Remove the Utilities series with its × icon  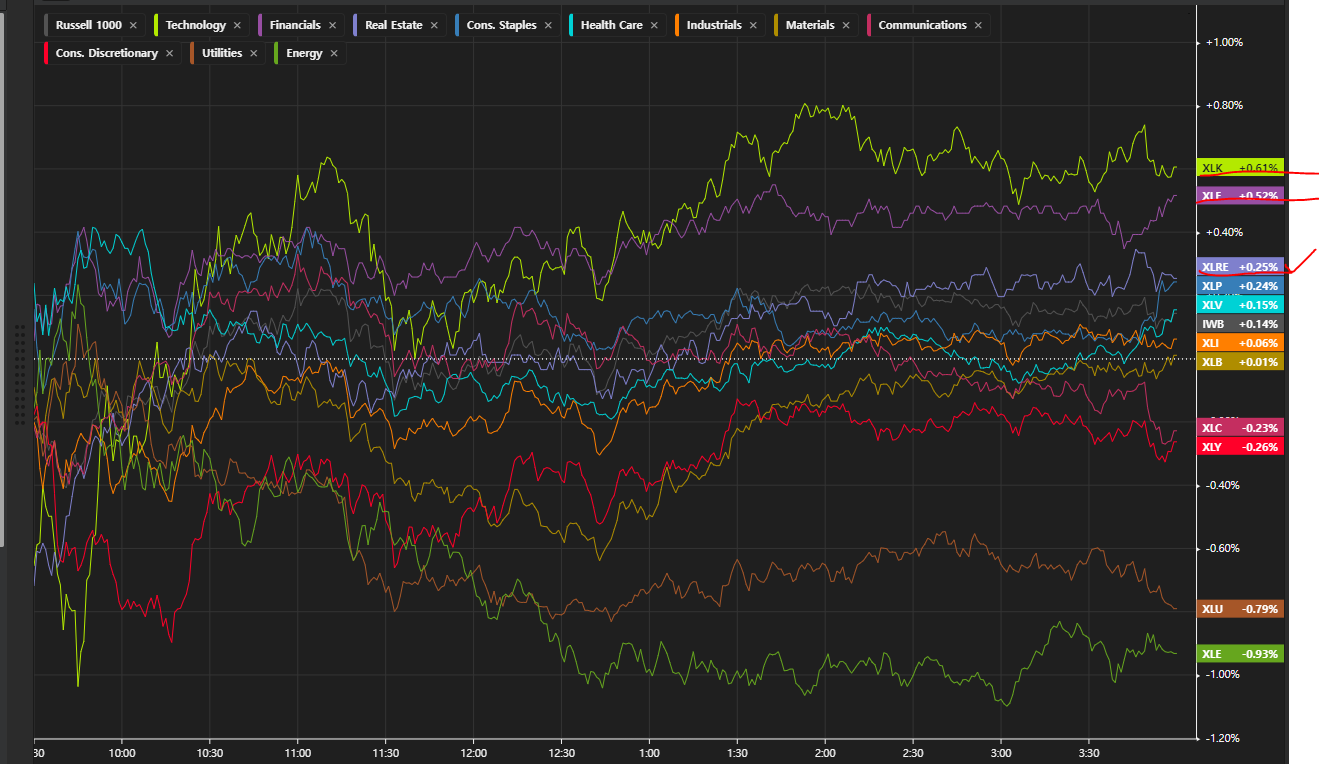click(x=253, y=53)
